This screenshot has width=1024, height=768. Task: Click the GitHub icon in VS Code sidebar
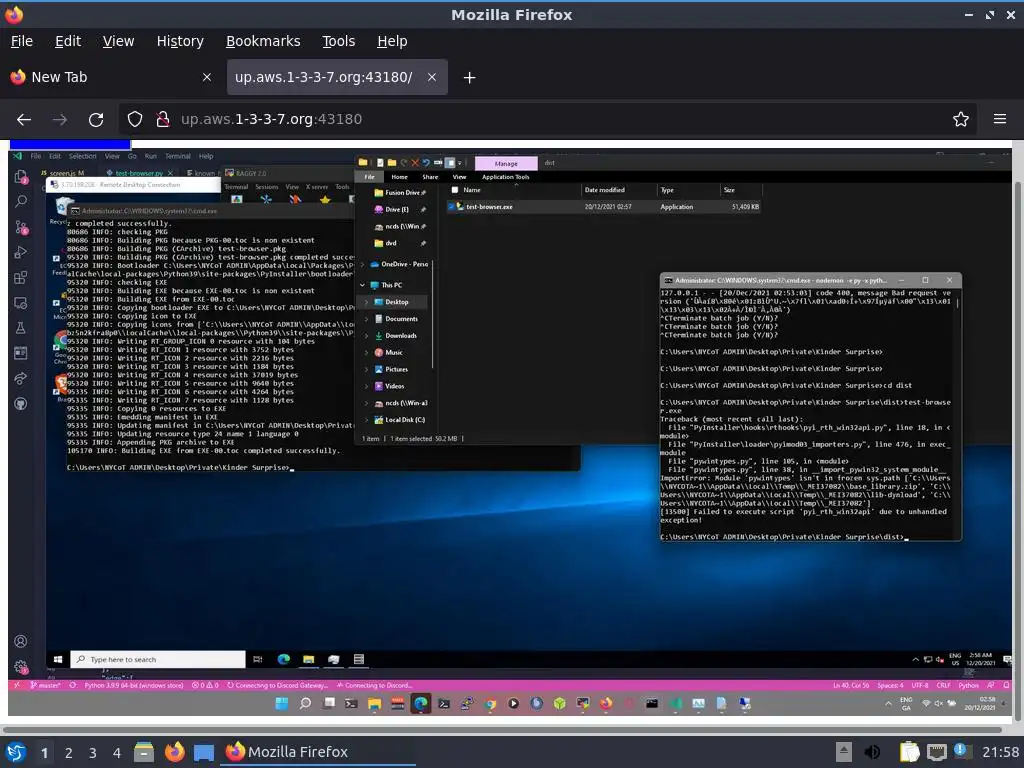[x=21, y=404]
